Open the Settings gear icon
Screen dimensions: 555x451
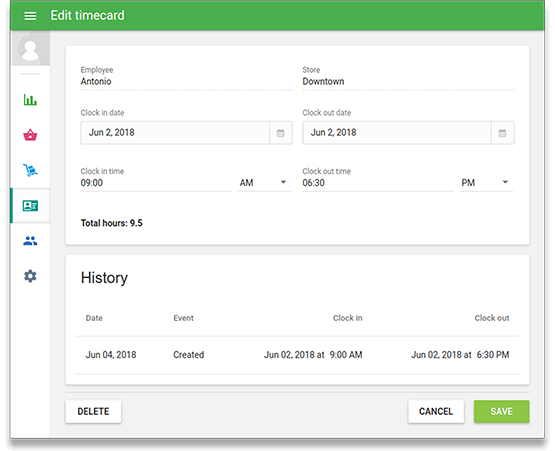(30, 276)
